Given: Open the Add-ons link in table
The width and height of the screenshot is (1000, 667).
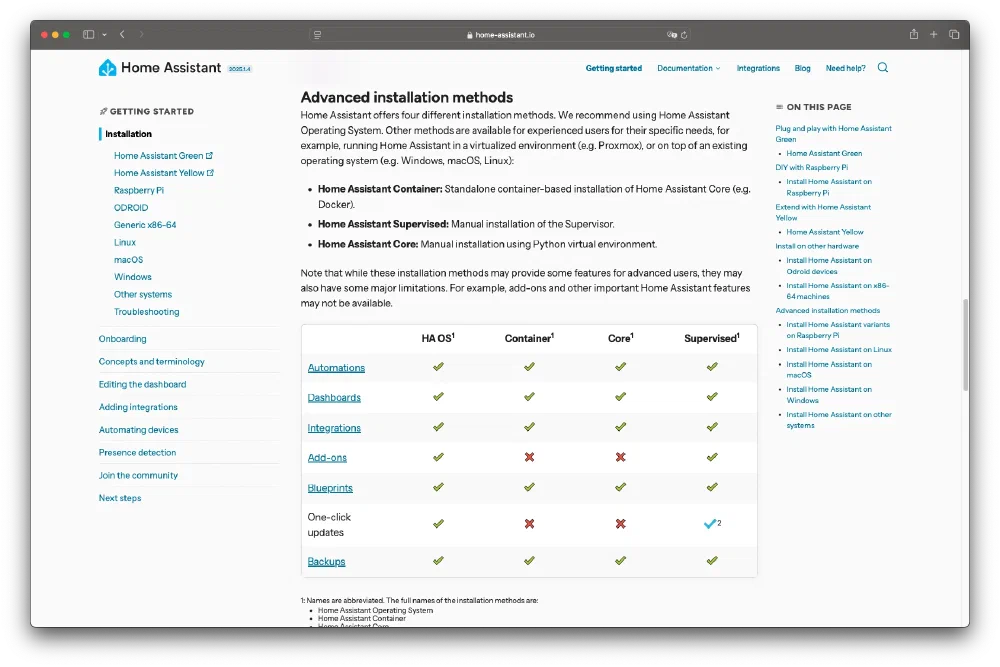Looking at the screenshot, I should pos(327,458).
